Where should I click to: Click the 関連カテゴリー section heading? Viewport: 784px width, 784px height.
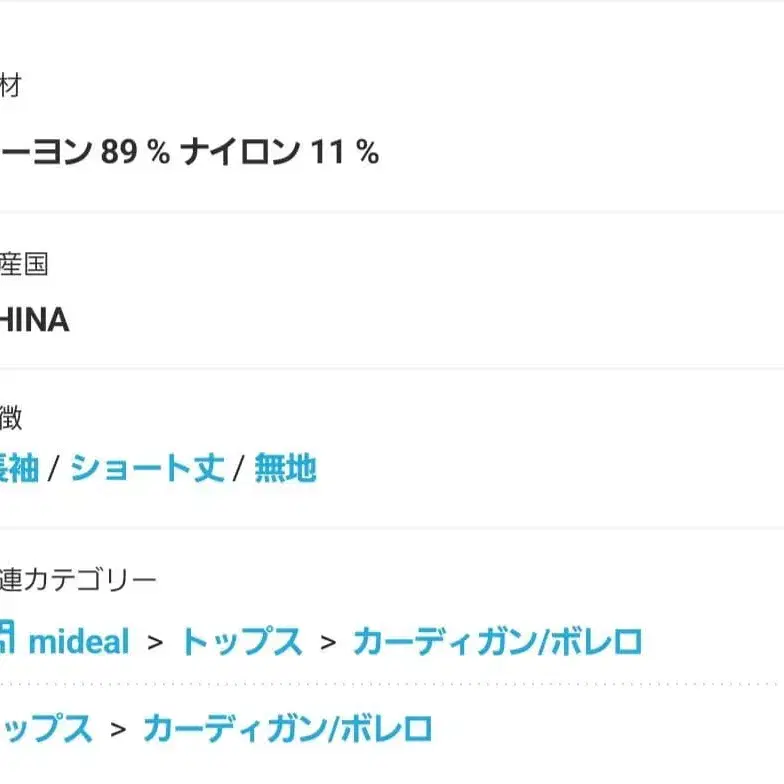click(78, 580)
